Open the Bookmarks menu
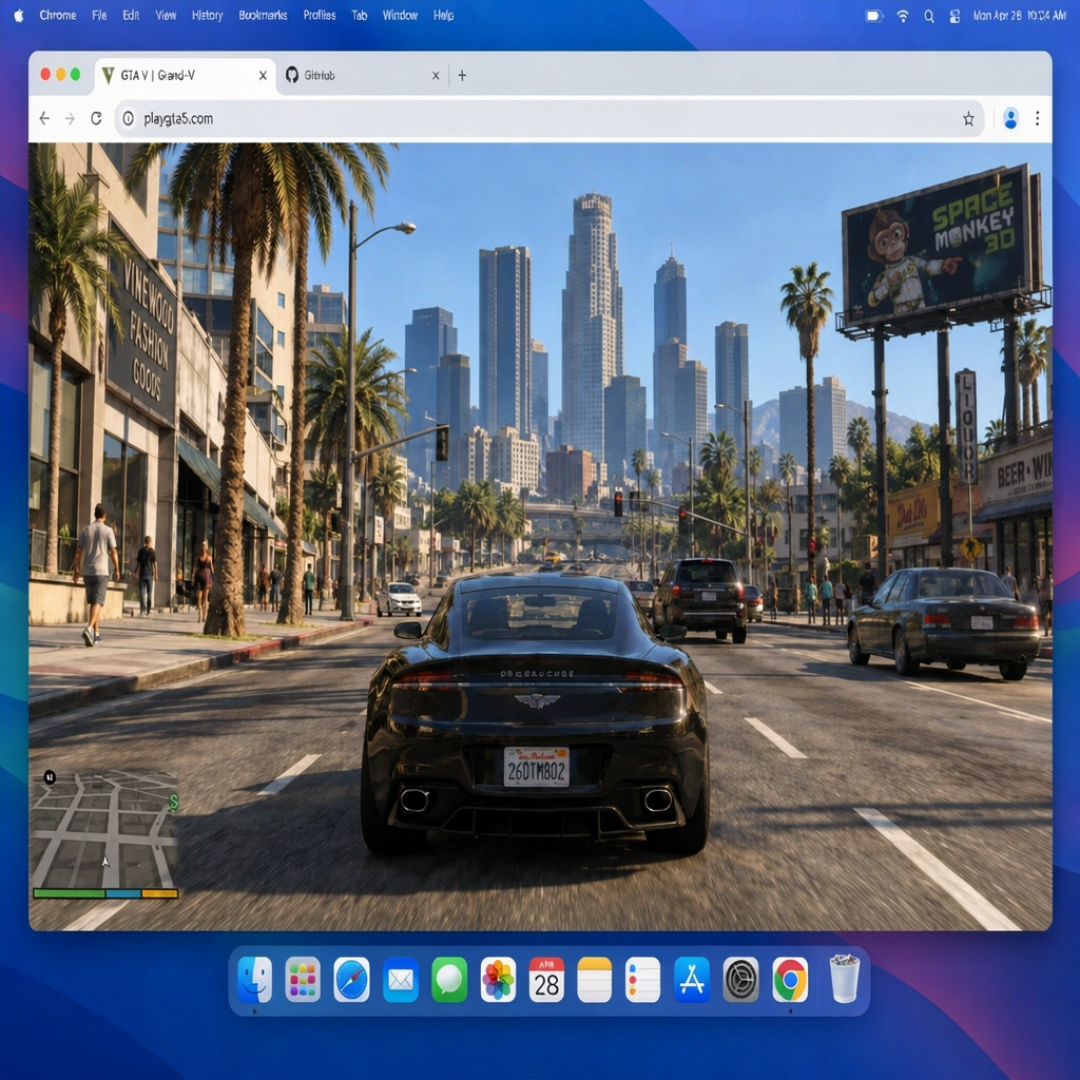 (263, 15)
